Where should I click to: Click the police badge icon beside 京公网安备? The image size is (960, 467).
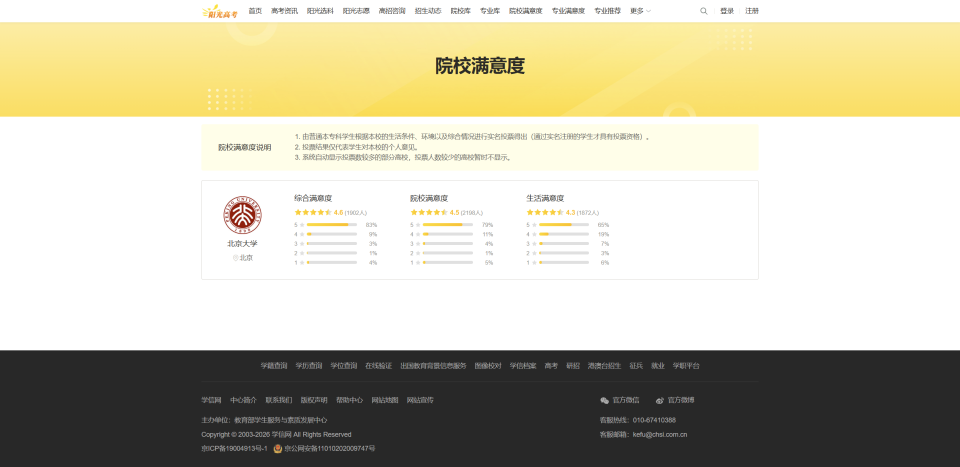click(278, 449)
